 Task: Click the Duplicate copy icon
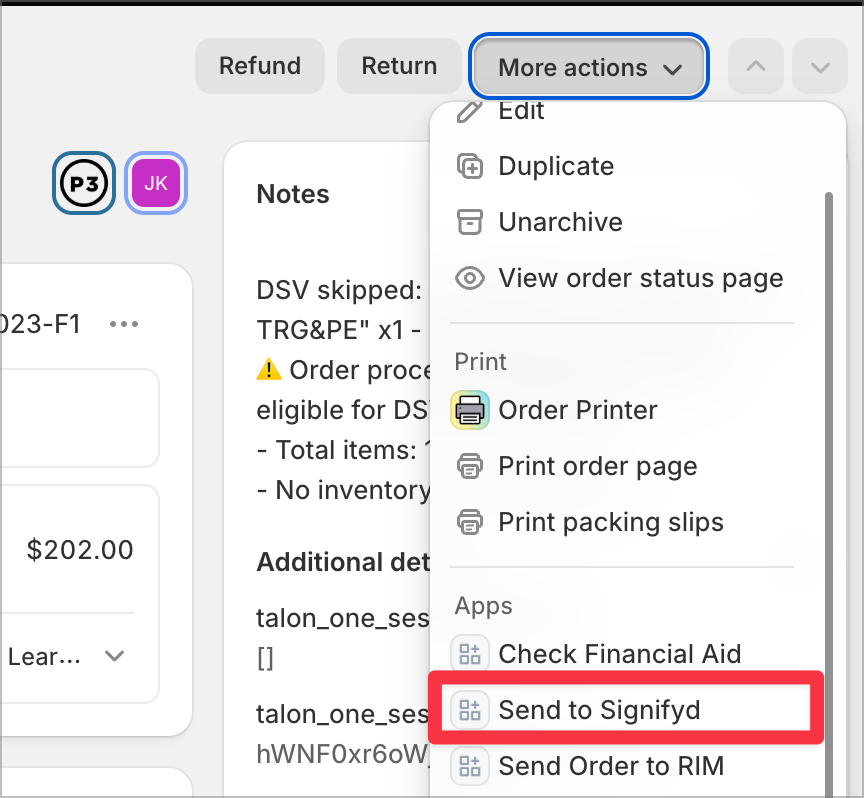click(470, 166)
